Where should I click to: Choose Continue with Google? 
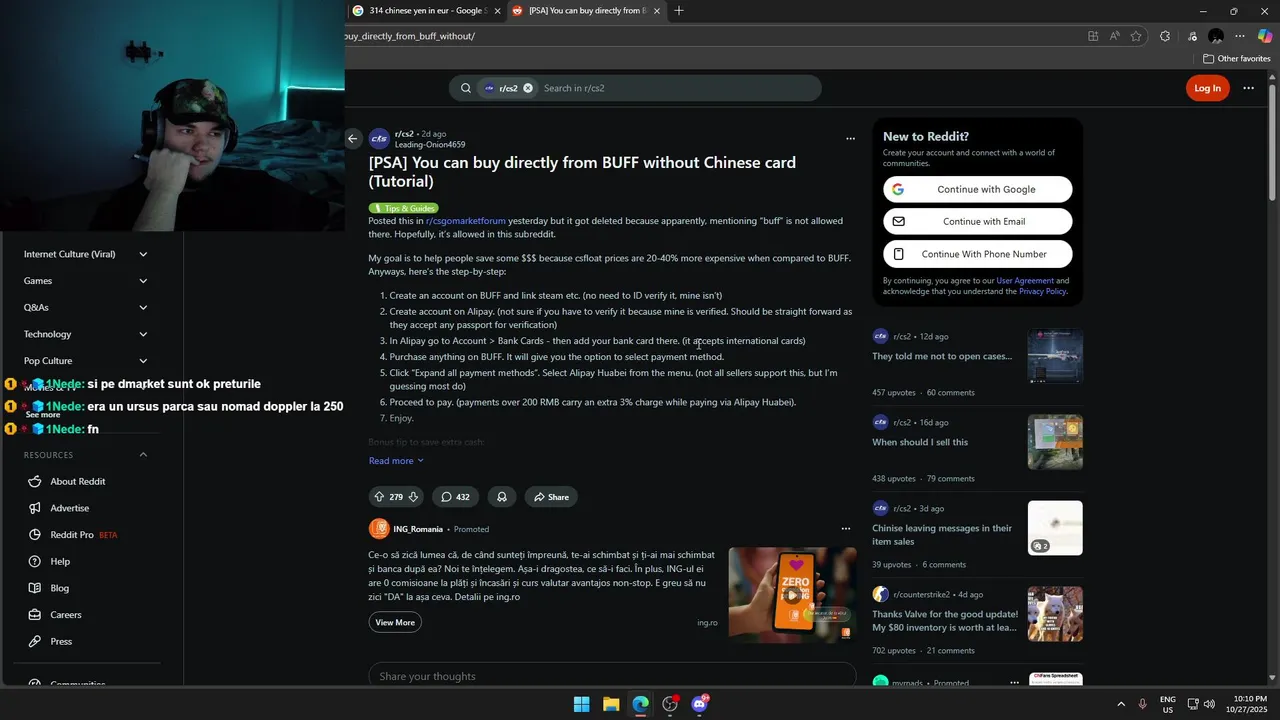tap(978, 189)
